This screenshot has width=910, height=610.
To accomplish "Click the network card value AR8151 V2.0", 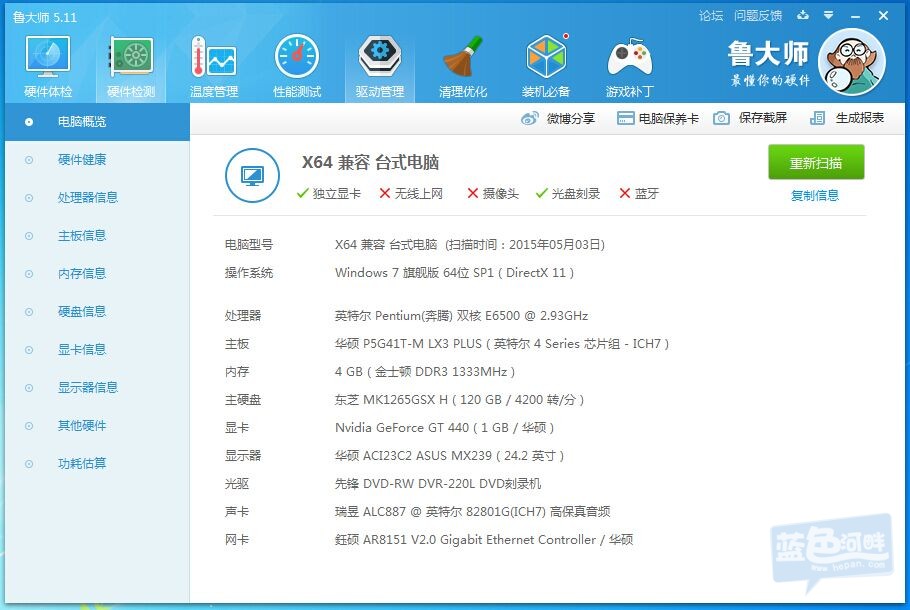I will 484,540.
